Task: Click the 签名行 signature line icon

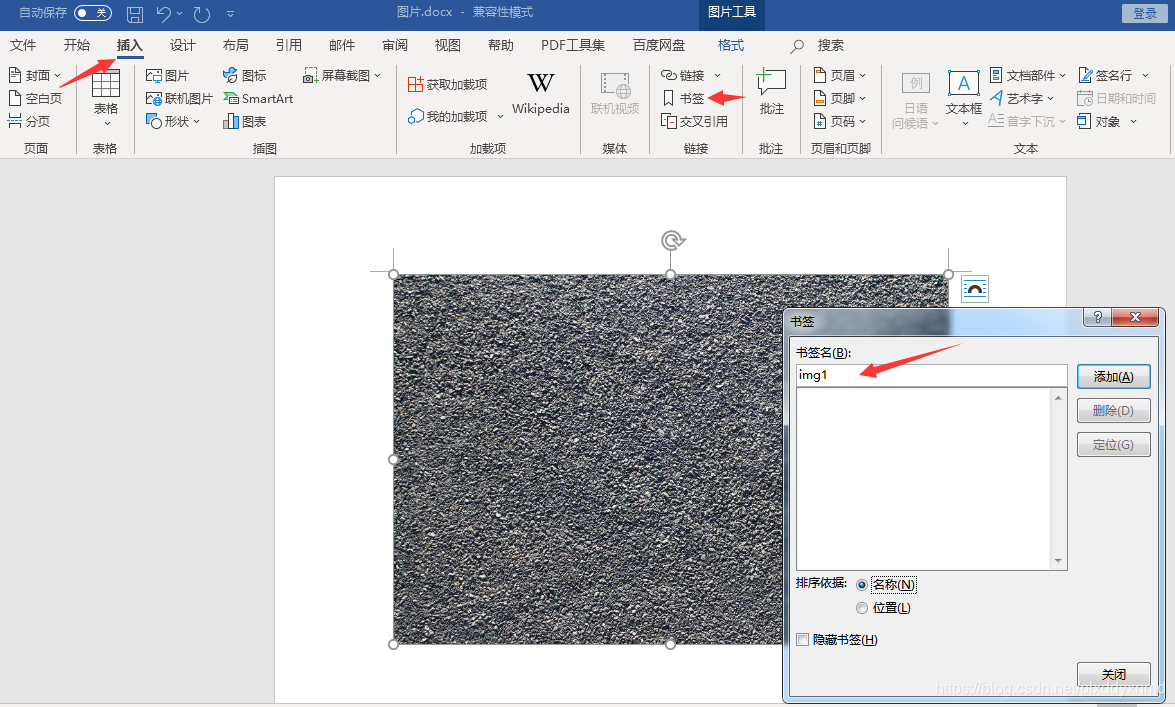Action: [1085, 75]
